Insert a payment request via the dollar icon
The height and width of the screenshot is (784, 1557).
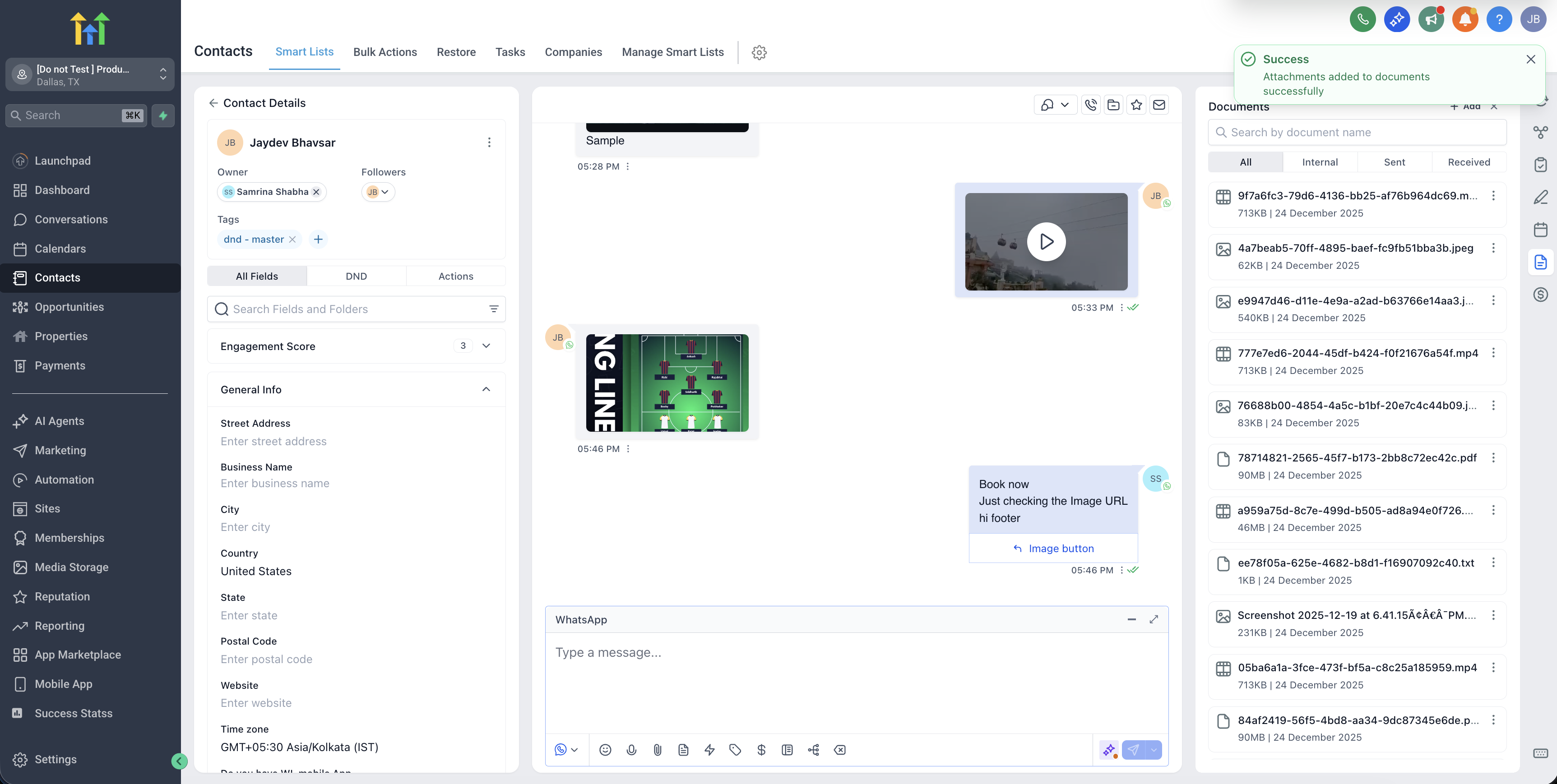pyautogui.click(x=761, y=750)
